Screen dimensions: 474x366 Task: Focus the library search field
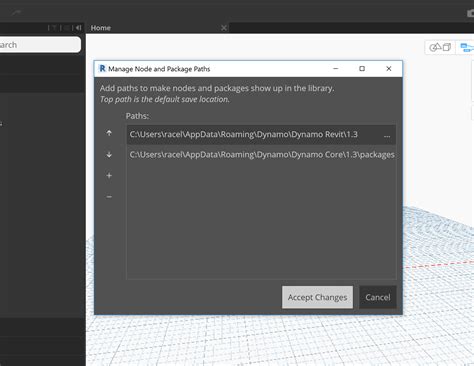[x=39, y=45]
